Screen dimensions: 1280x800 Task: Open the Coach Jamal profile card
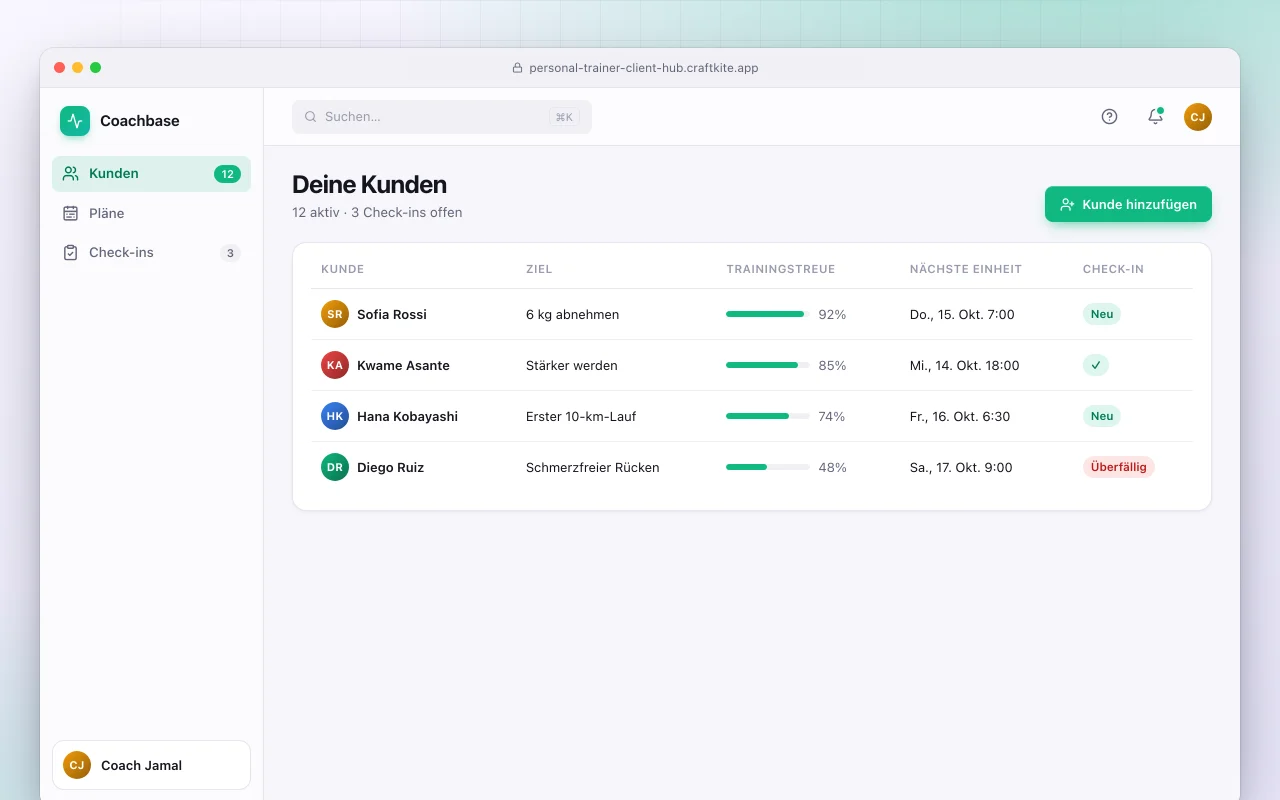click(x=151, y=765)
